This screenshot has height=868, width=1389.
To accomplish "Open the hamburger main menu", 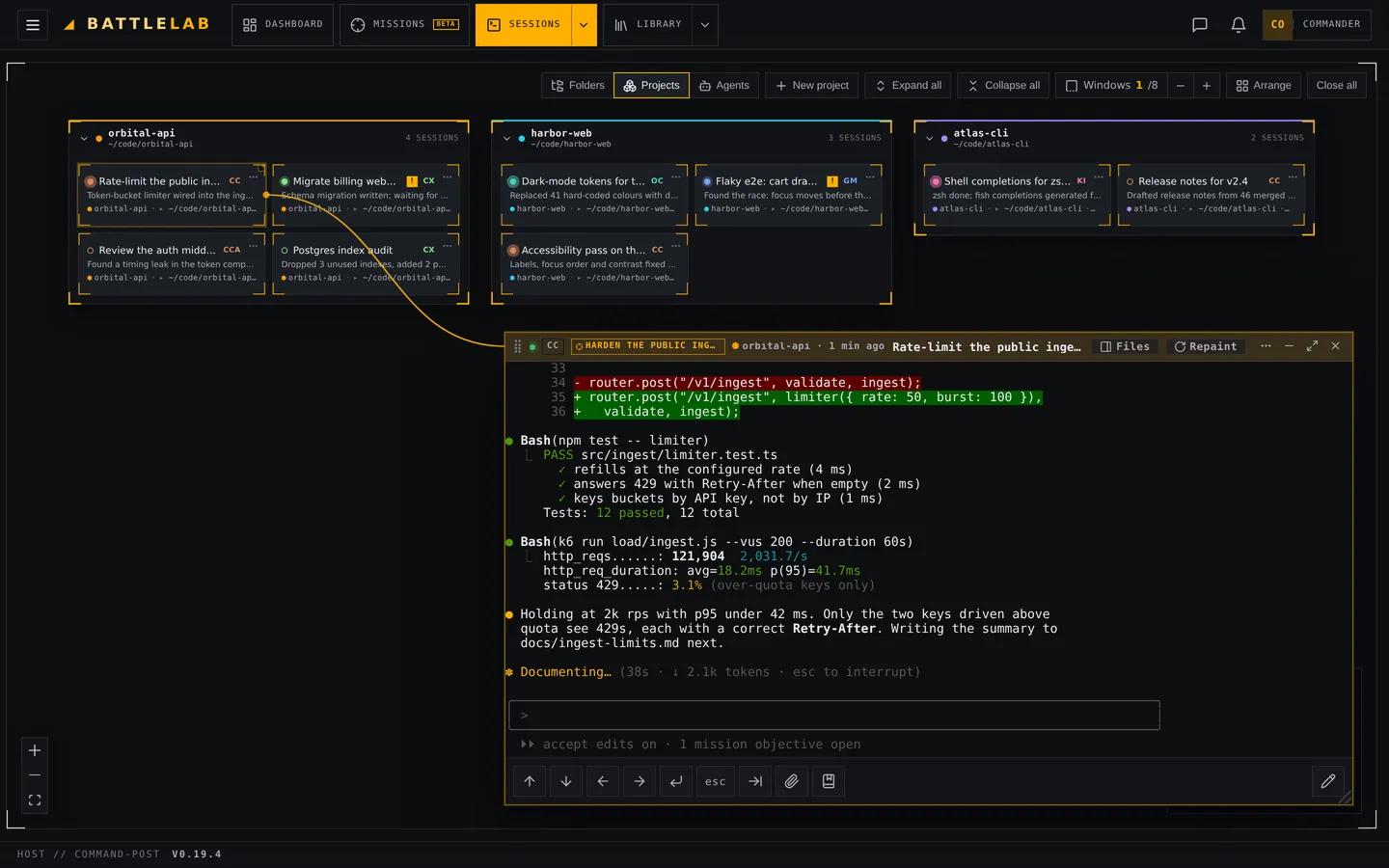I will [x=33, y=25].
